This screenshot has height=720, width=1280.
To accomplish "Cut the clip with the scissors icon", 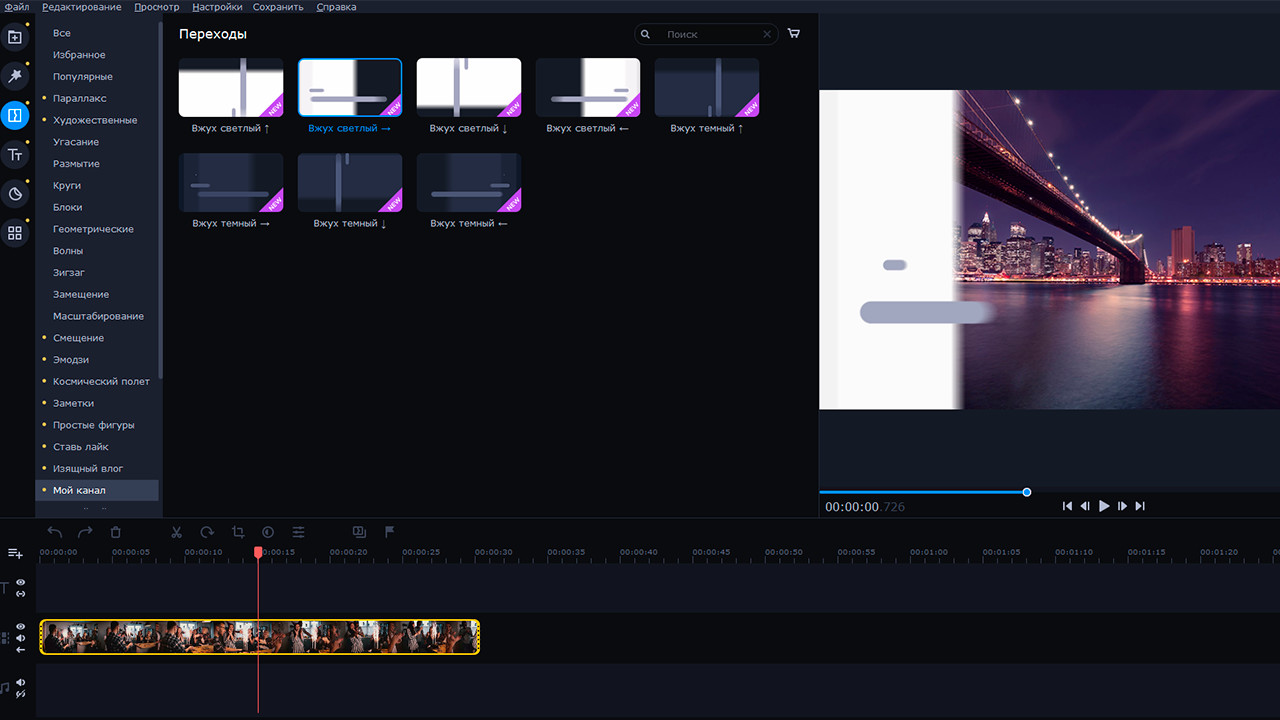I will tap(176, 532).
